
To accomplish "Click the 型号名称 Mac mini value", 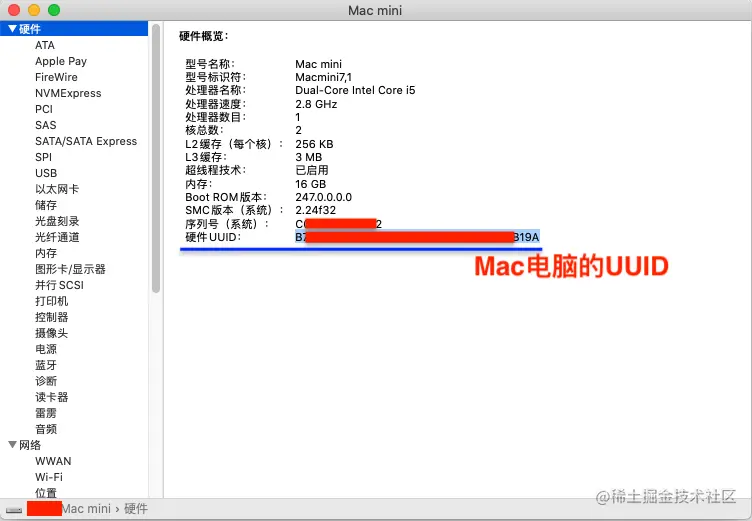I will coord(318,64).
